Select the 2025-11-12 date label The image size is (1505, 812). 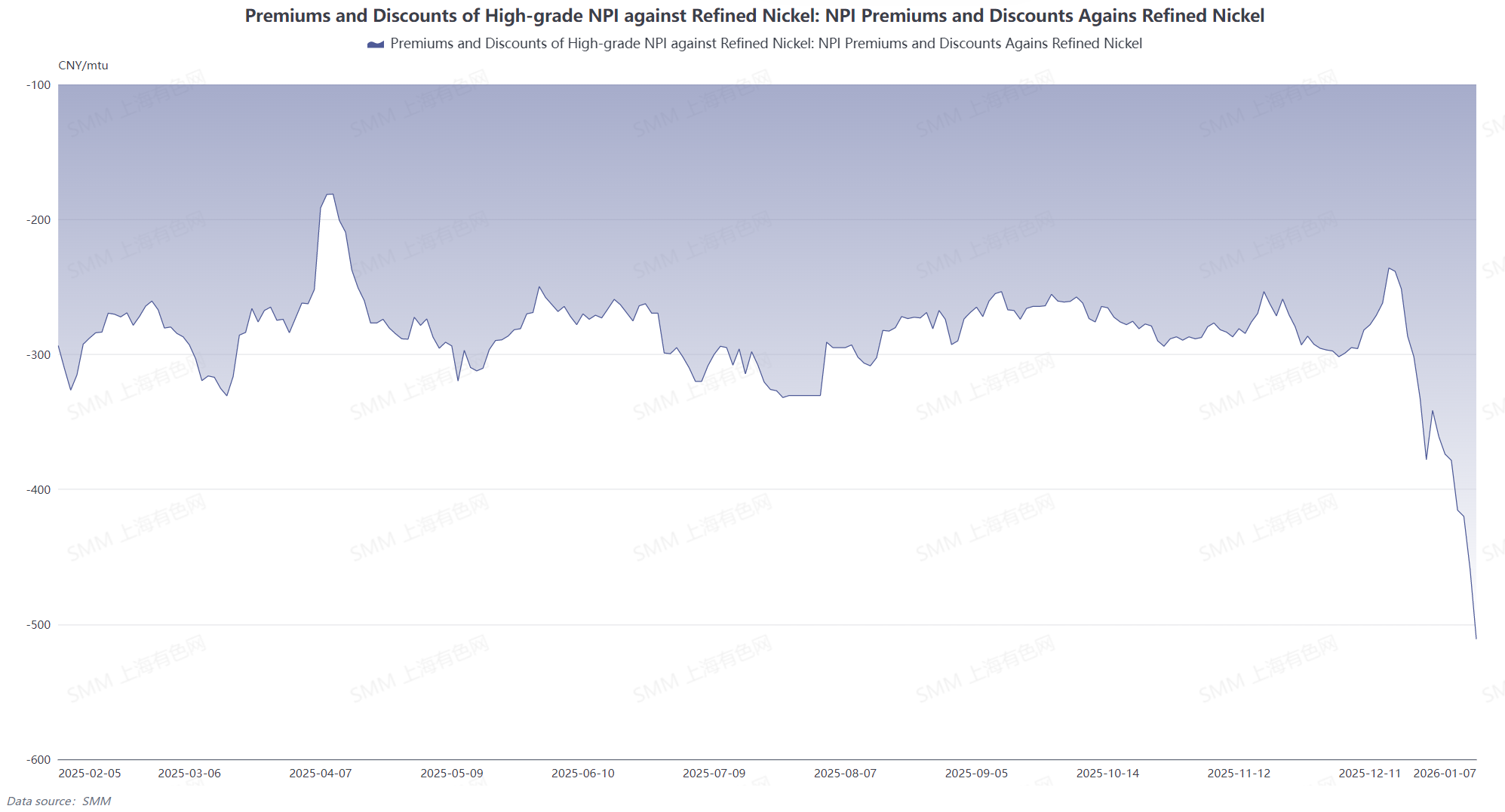pos(1239,774)
